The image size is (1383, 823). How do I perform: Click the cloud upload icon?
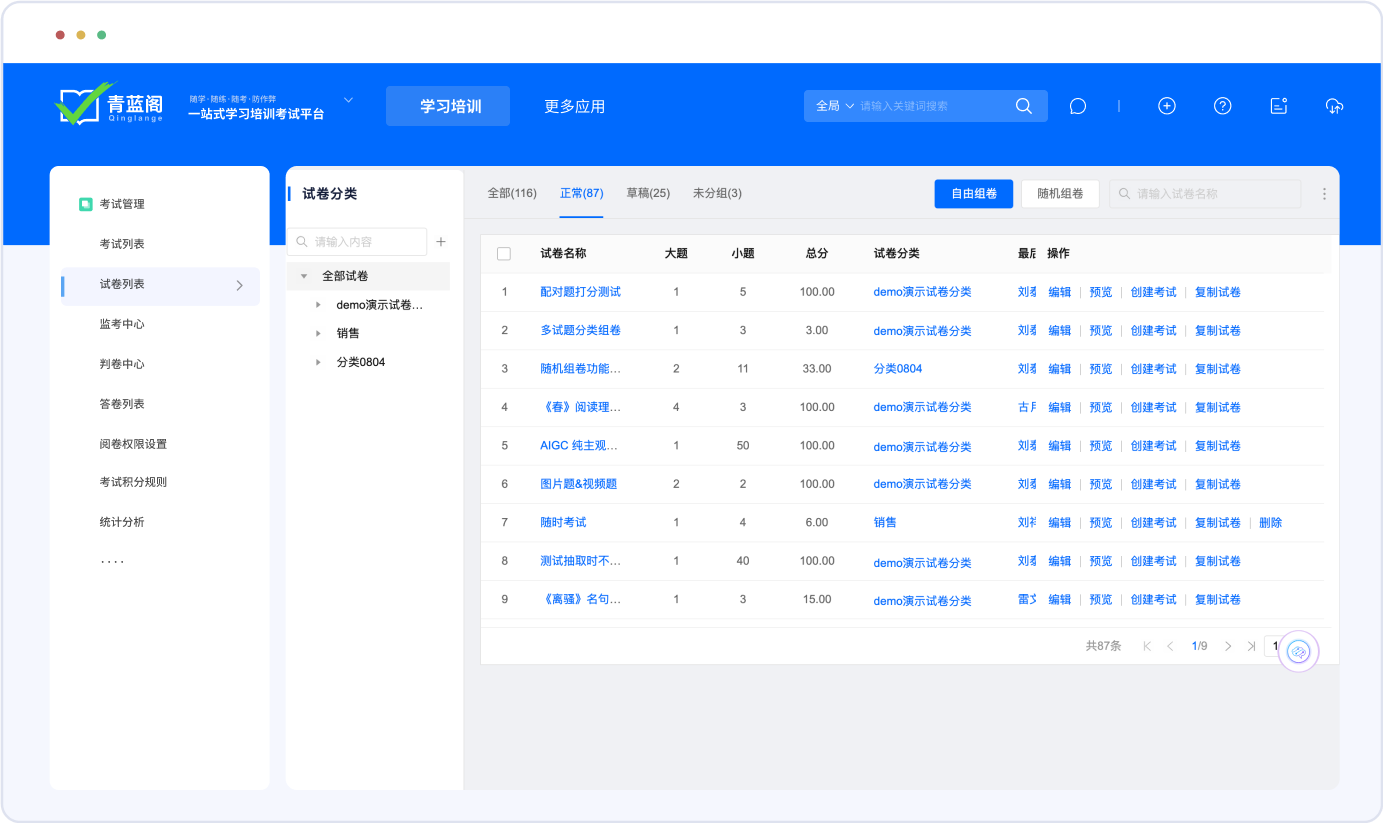pos(1334,106)
